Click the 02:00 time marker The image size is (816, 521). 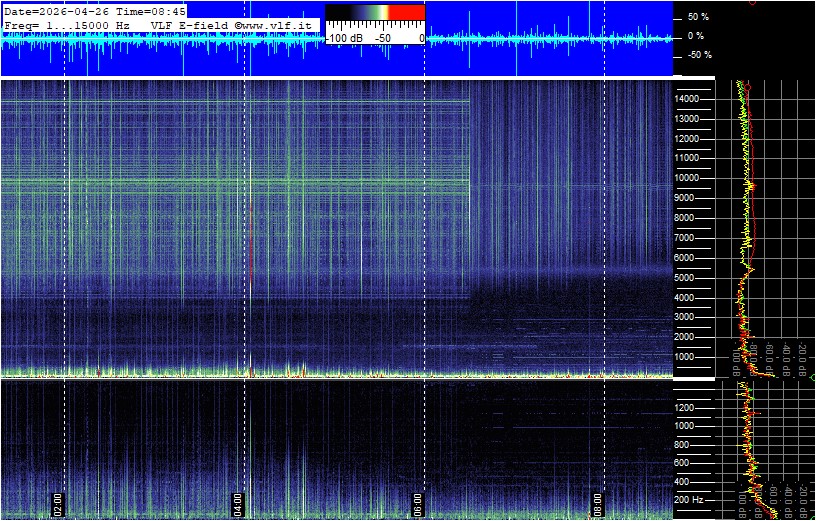point(58,503)
